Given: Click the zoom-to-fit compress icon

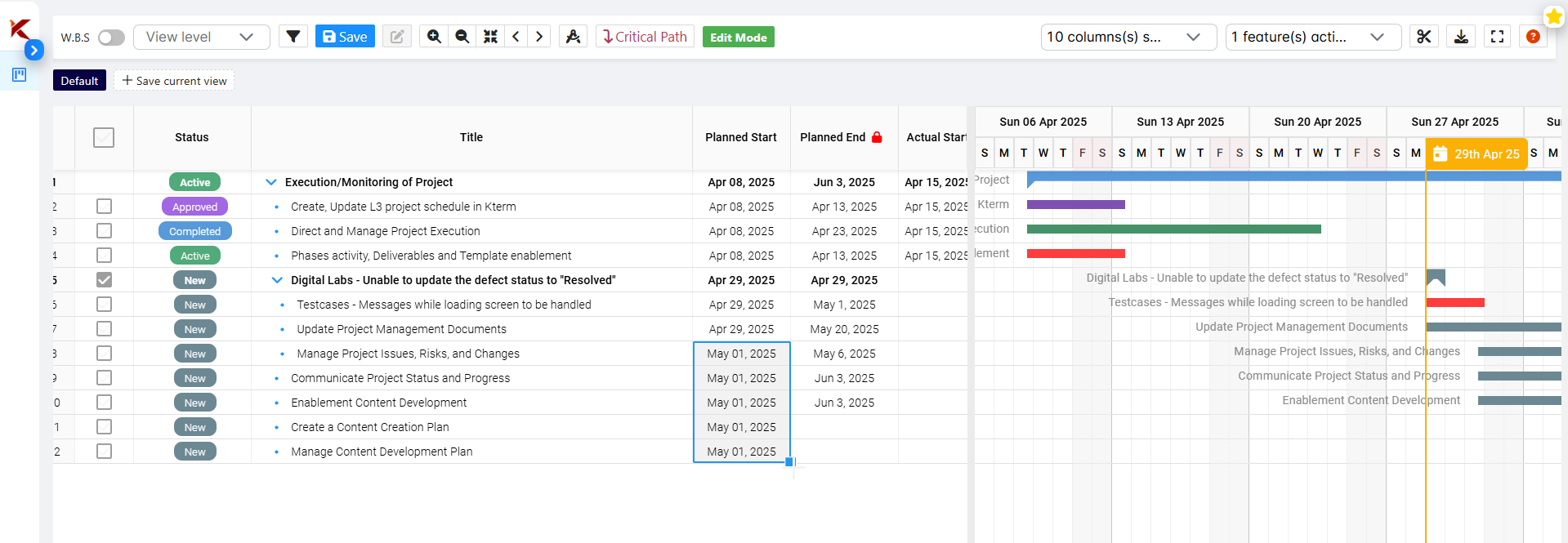Looking at the screenshot, I should (x=490, y=37).
